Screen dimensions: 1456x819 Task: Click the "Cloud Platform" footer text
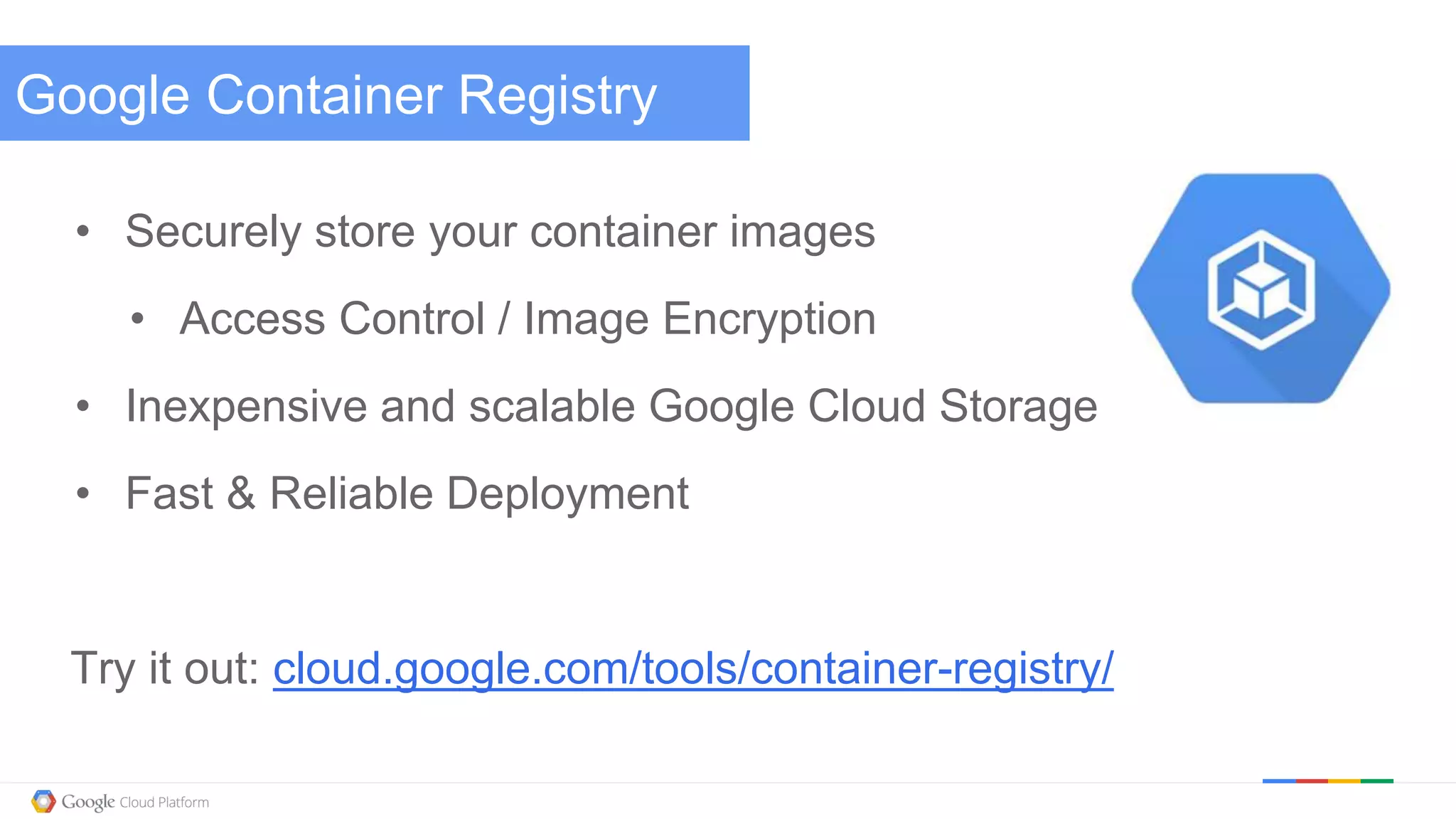pos(164,803)
